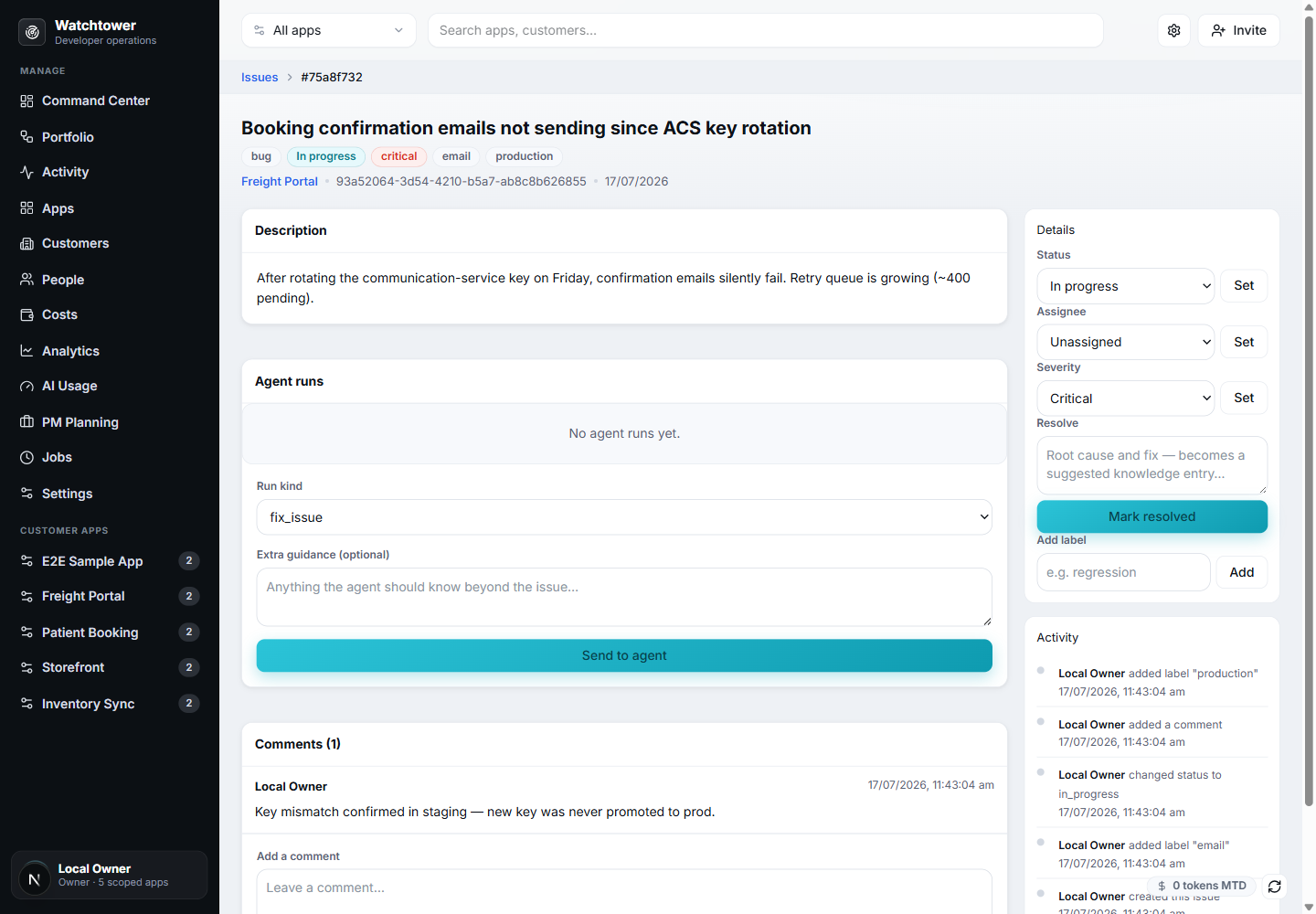Open Command Center icon in sidebar

[x=27, y=101]
